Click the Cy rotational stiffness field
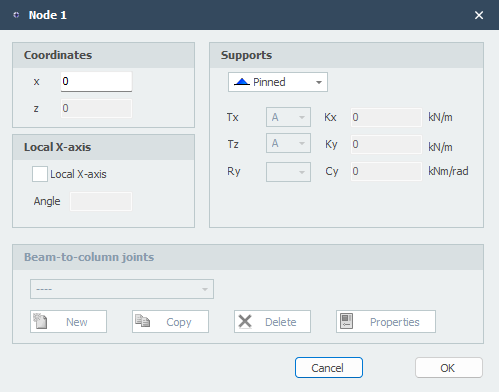The image size is (499, 392). pos(386,171)
